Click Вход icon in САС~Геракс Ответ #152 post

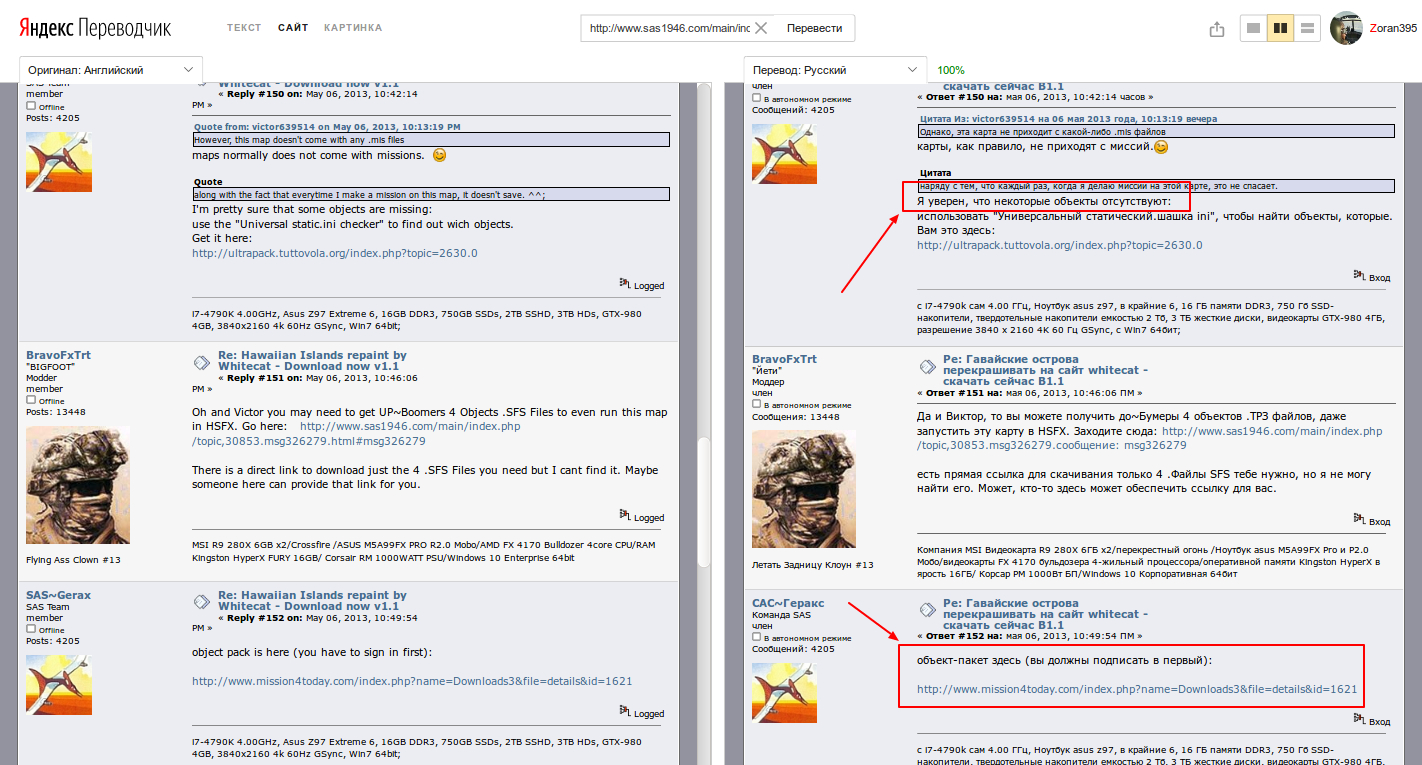point(1360,720)
